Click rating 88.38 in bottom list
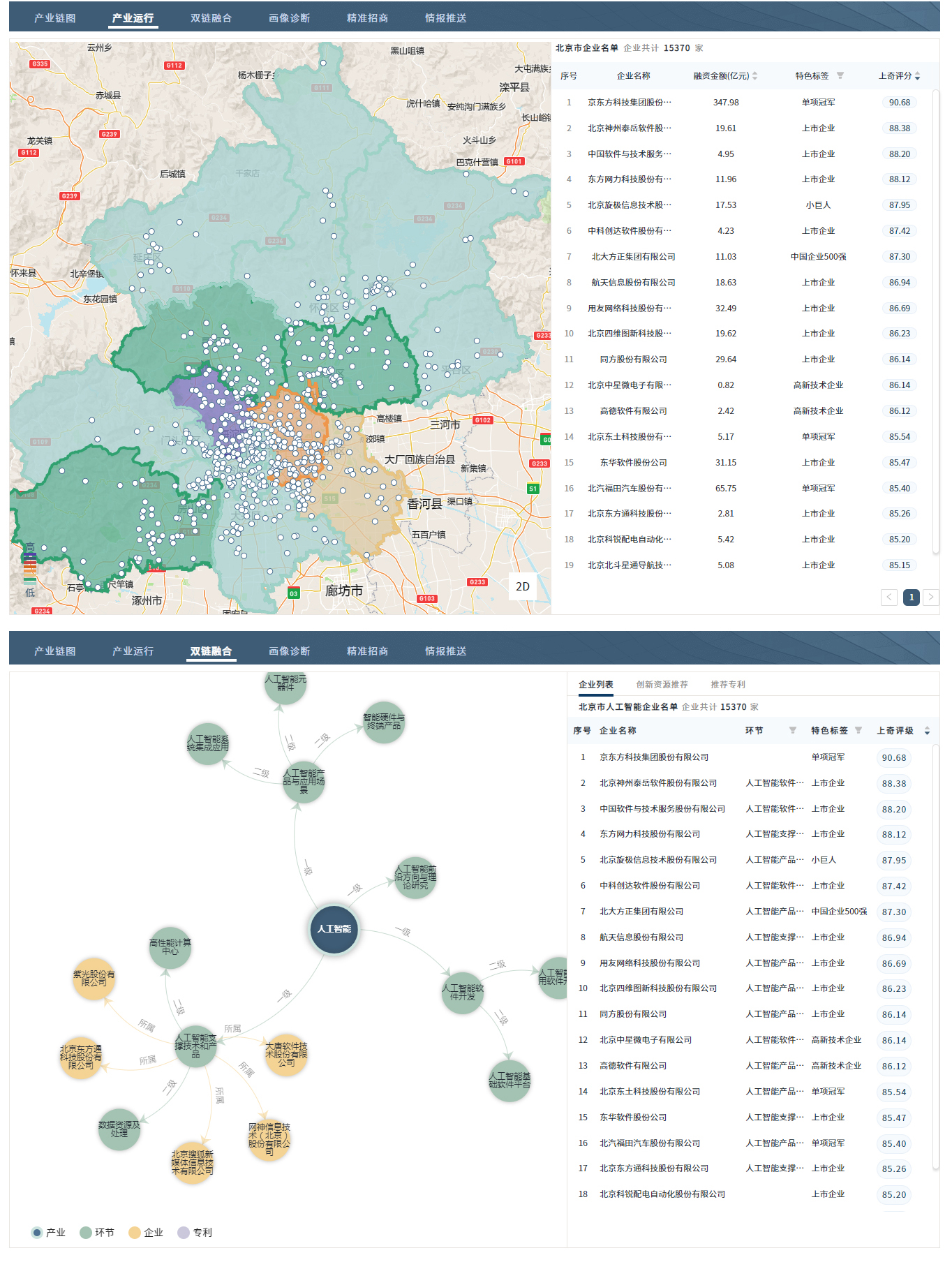Image resolution: width=952 pixels, height=1262 pixels. 894,784
